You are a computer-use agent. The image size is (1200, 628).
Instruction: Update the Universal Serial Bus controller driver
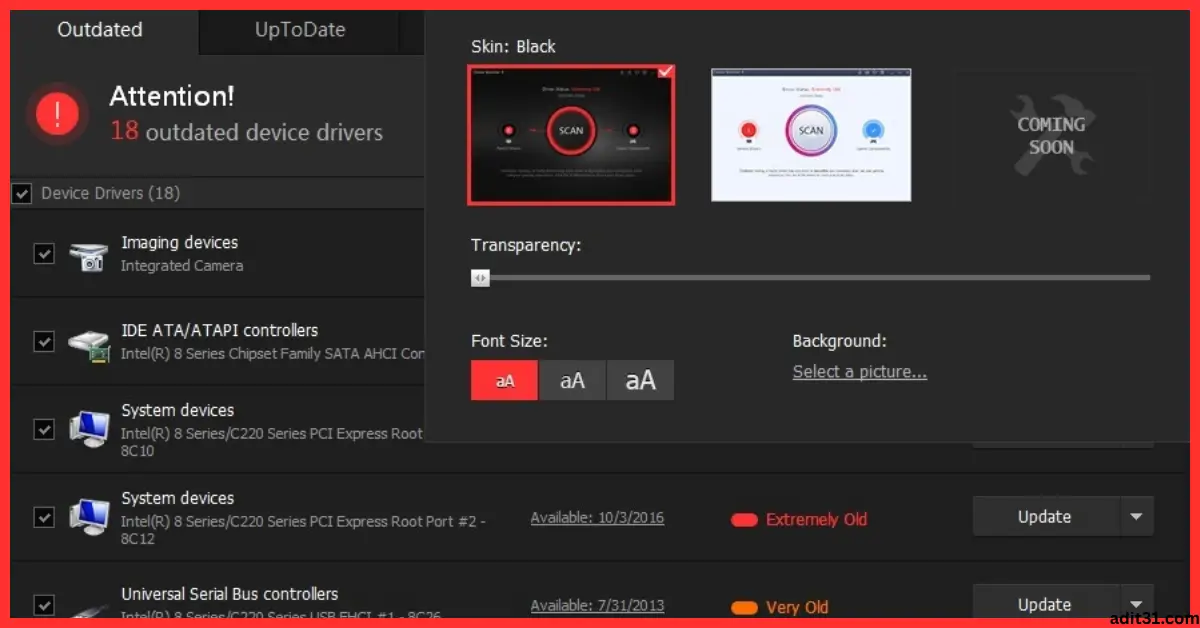coord(1045,604)
